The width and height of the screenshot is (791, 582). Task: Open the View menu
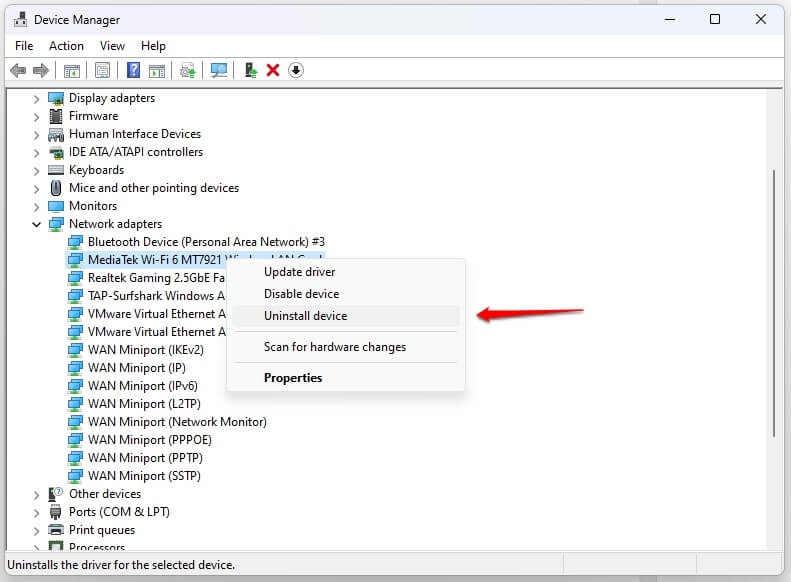coord(112,46)
